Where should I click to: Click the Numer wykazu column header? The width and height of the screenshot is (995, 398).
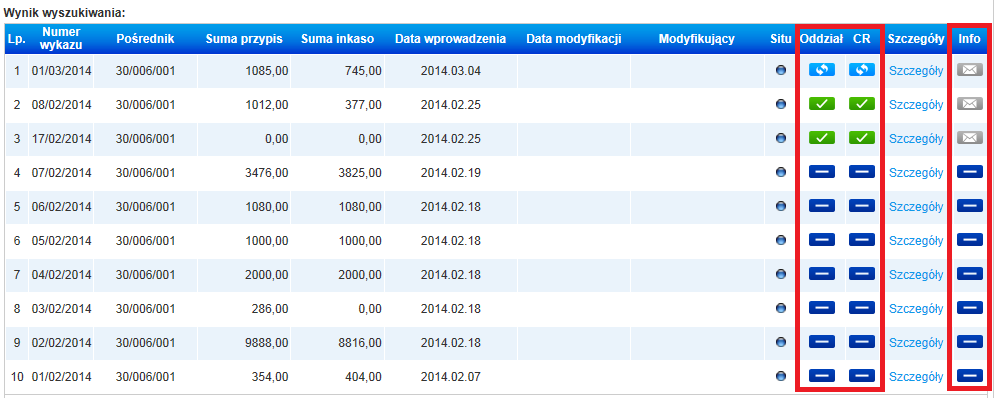coord(62,39)
